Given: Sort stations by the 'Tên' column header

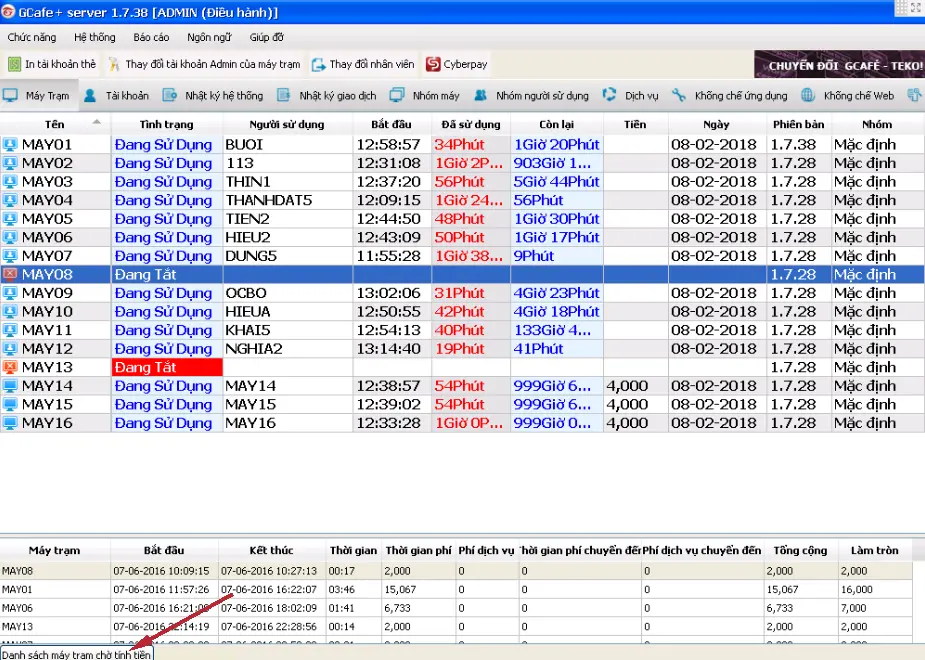Looking at the screenshot, I should pos(55,124).
